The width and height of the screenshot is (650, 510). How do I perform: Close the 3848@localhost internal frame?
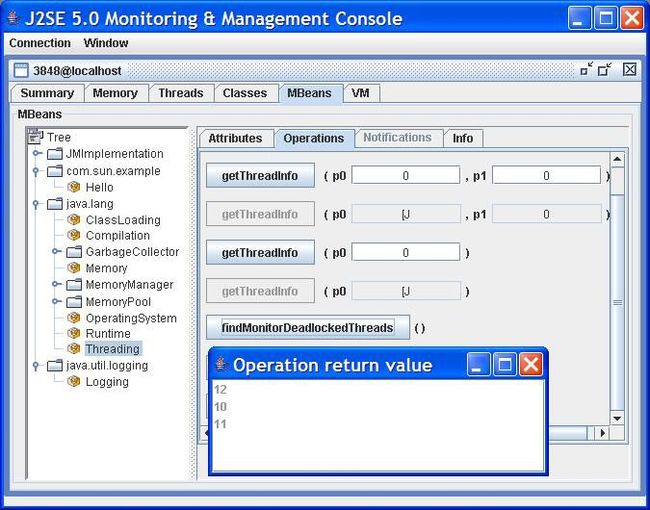pos(630,69)
